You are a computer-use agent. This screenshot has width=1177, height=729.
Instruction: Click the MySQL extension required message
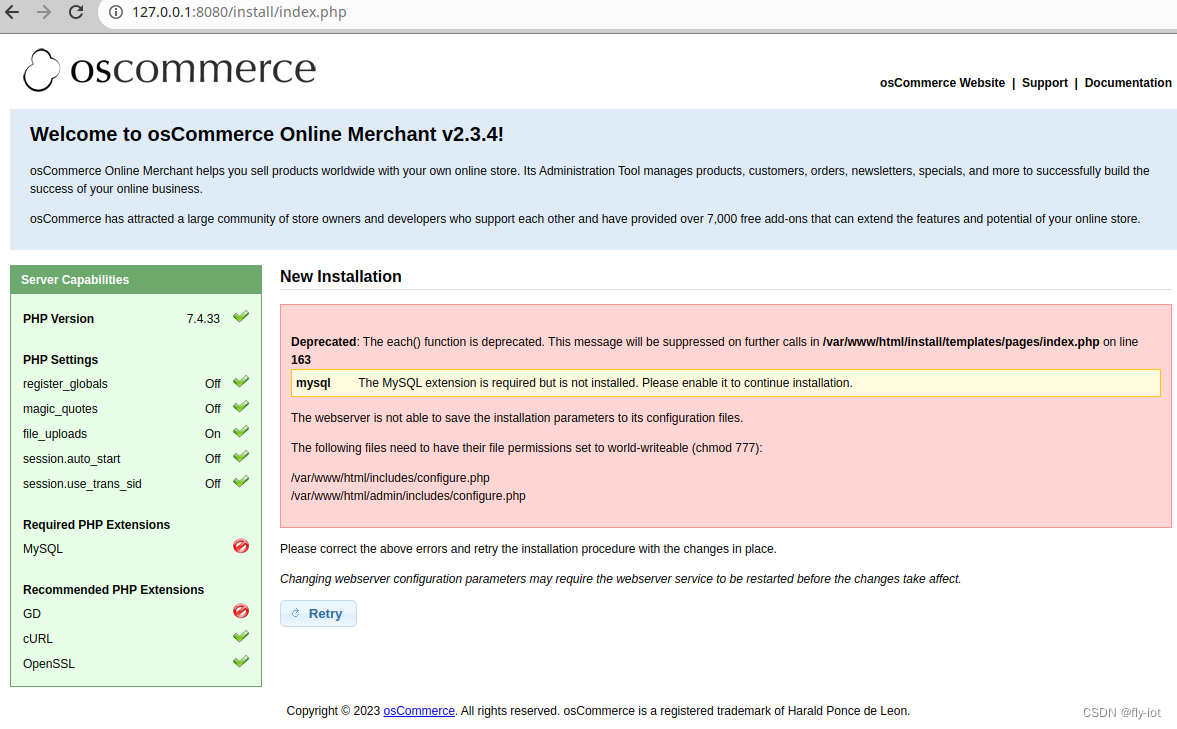click(605, 383)
